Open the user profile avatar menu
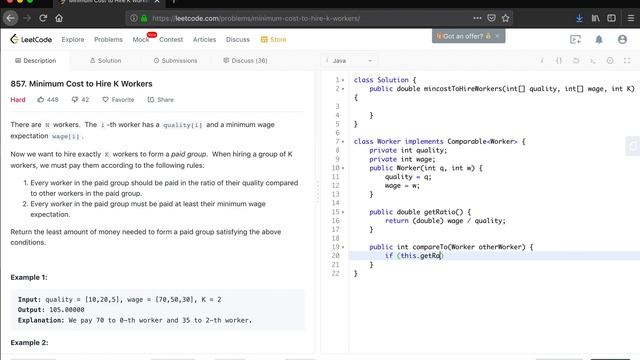640x360 pixels. [x=622, y=39]
